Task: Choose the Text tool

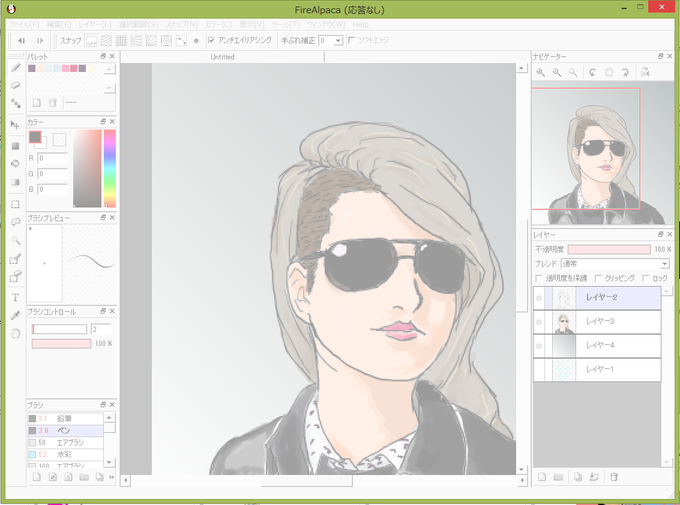Action: point(16,297)
